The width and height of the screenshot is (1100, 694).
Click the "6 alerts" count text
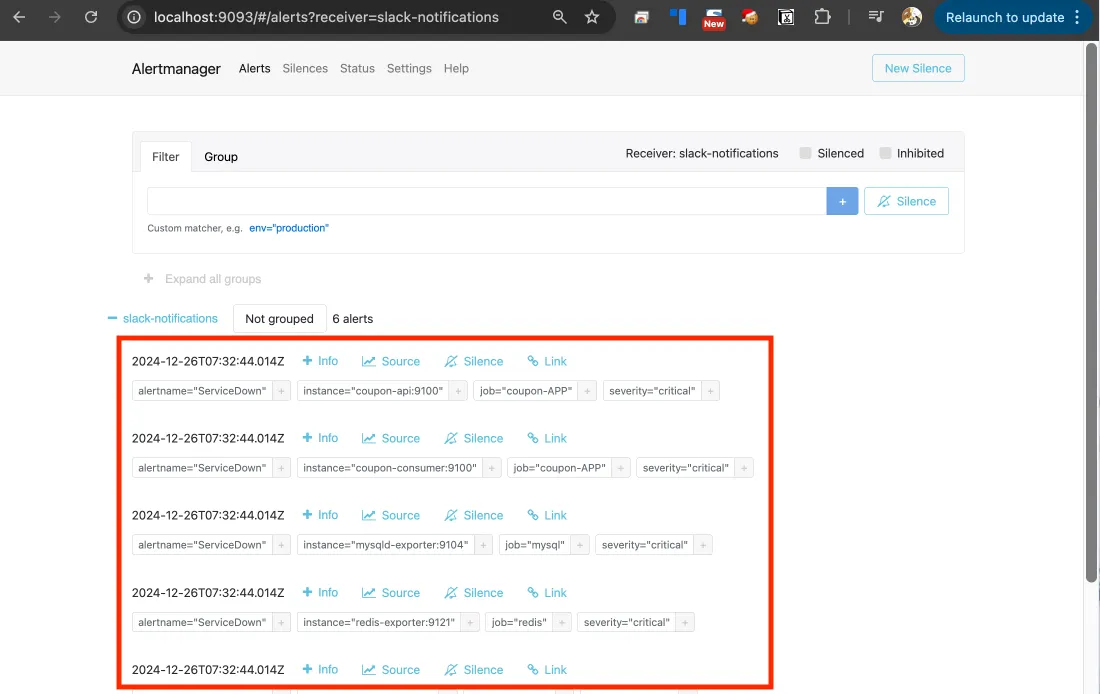coord(353,319)
